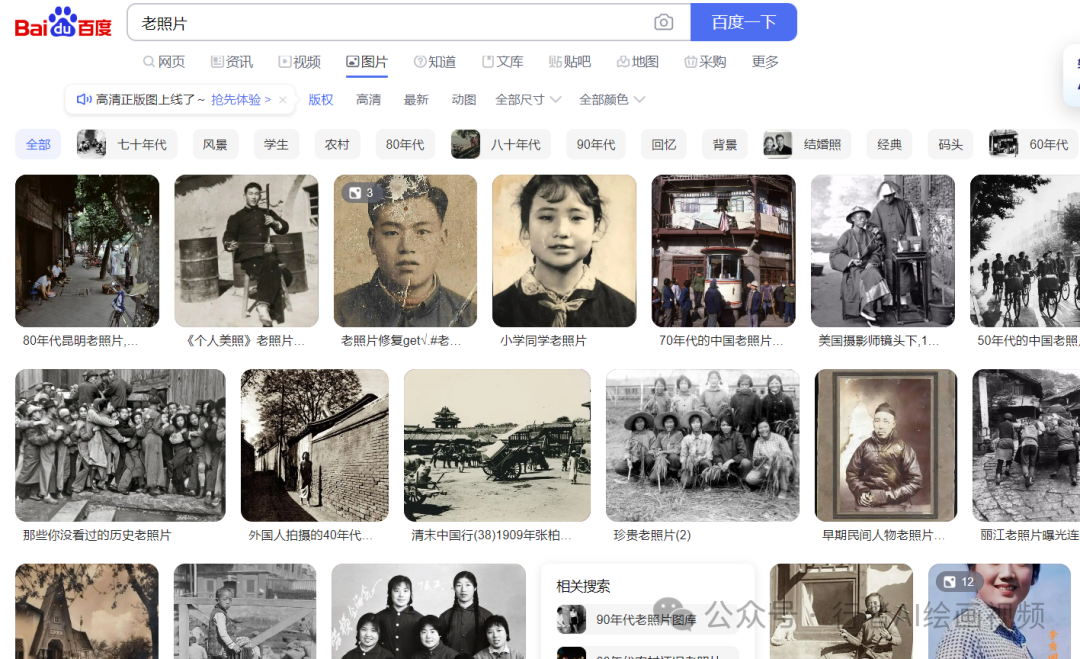Click the "12" image stack badge thumbnail

(x=962, y=581)
